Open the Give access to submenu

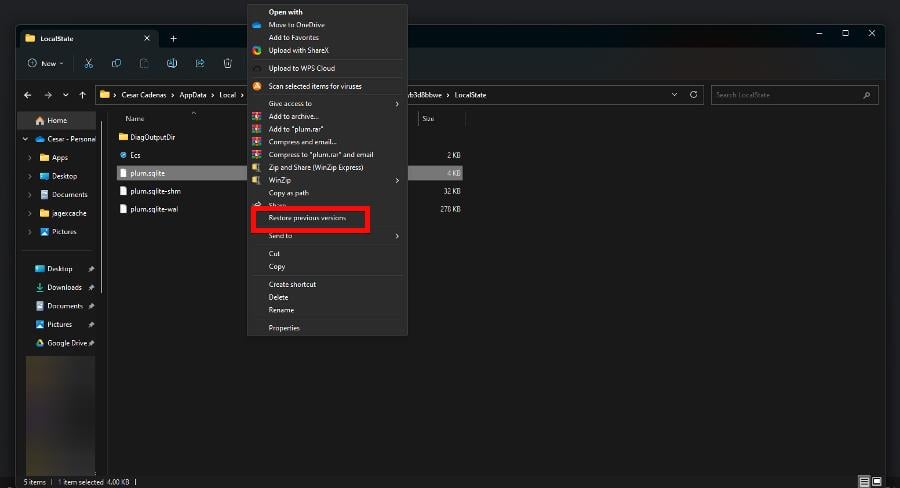coord(327,103)
